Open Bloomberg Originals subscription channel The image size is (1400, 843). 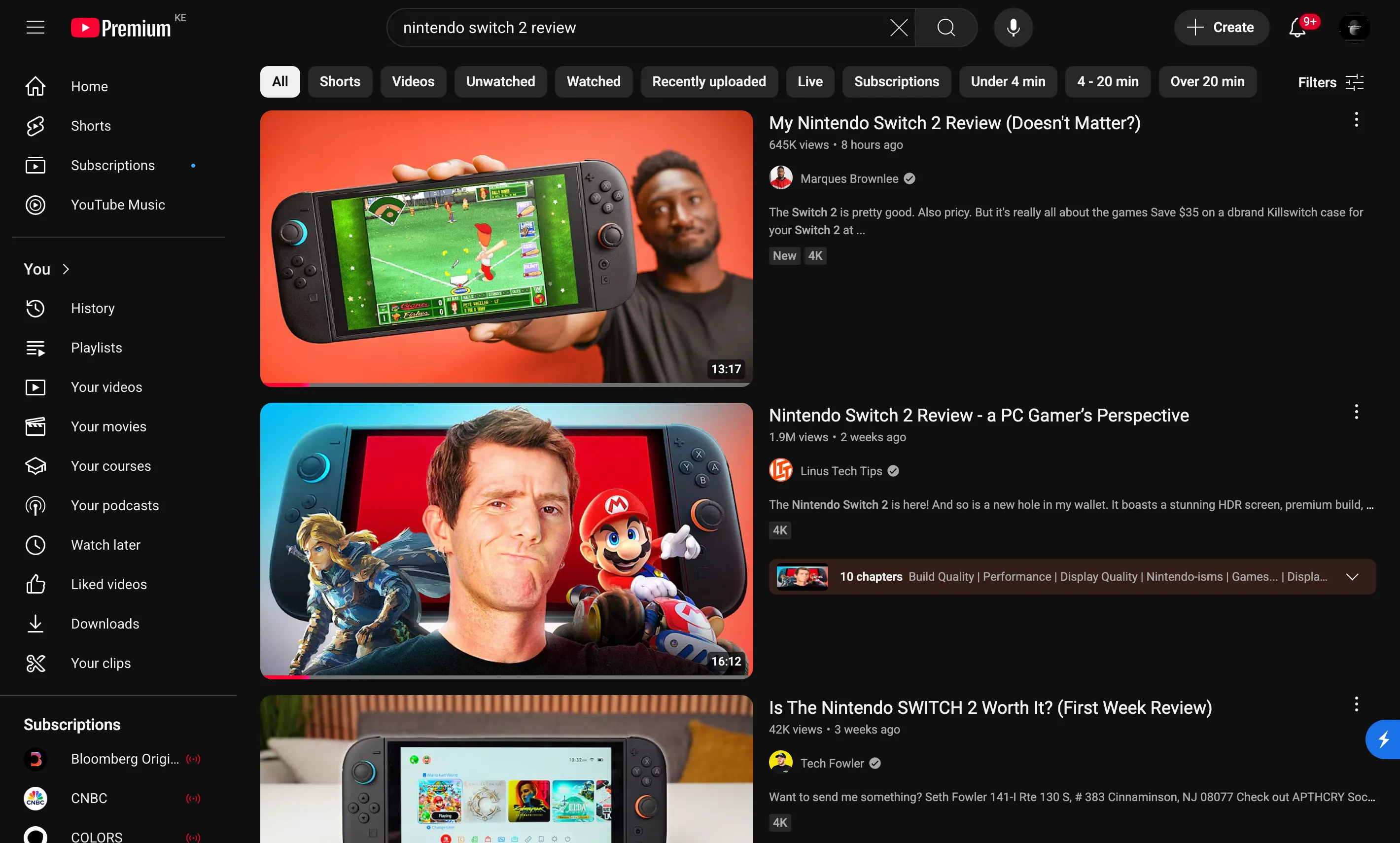(118, 760)
